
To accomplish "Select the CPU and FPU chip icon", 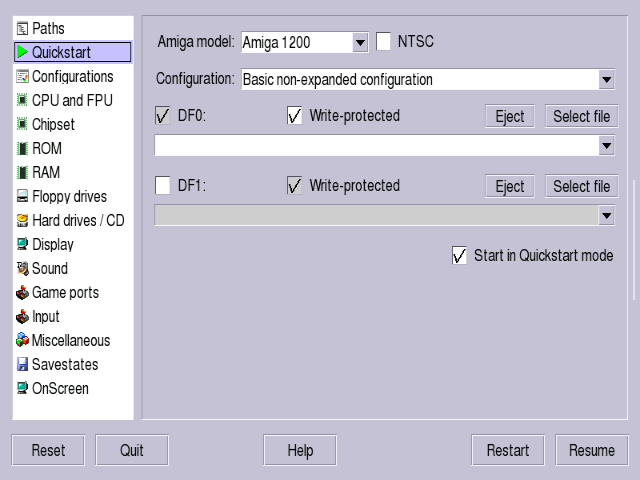I will [22, 100].
